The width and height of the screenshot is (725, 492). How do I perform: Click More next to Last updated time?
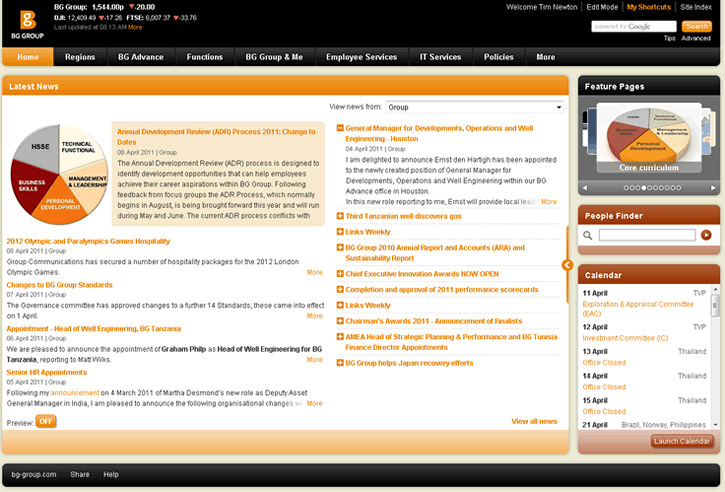pos(135,27)
